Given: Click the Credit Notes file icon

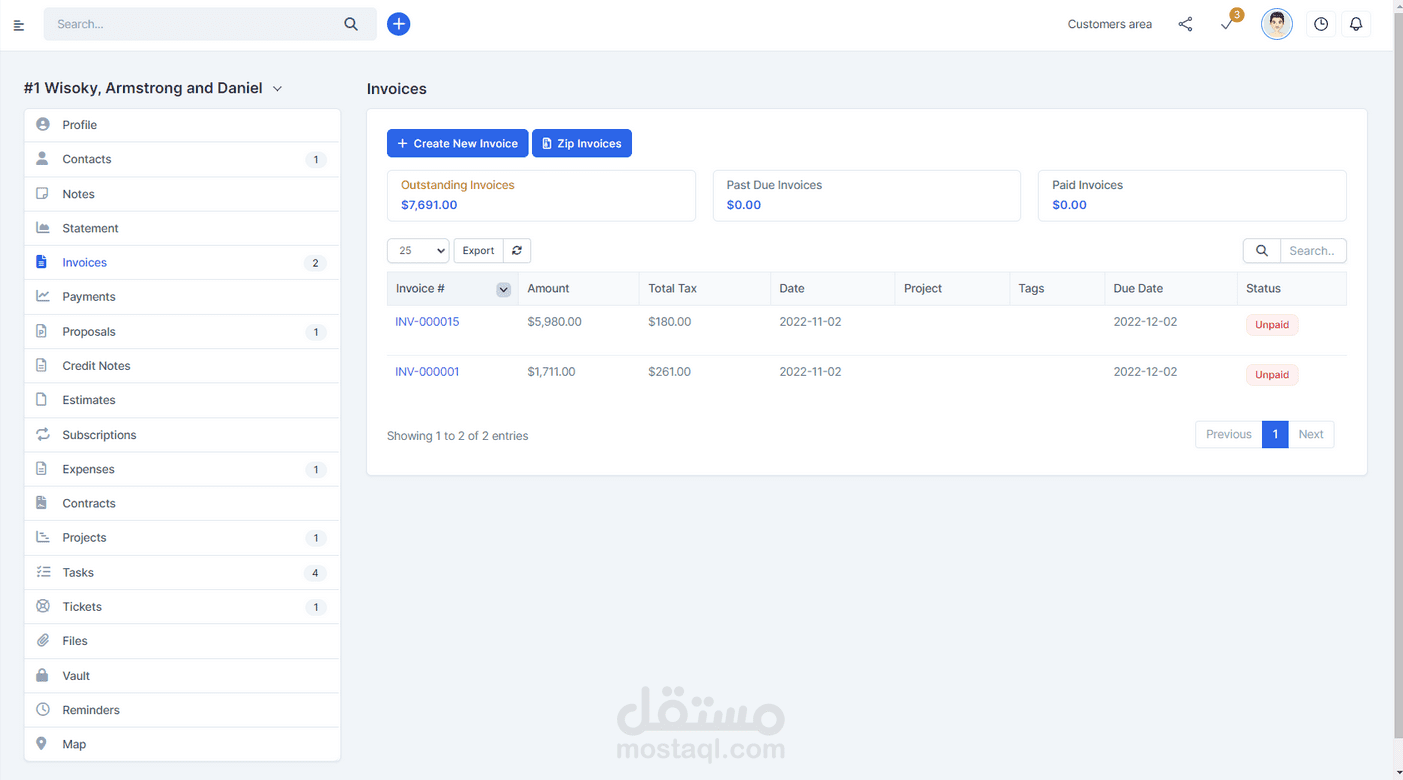Looking at the screenshot, I should pos(42,365).
